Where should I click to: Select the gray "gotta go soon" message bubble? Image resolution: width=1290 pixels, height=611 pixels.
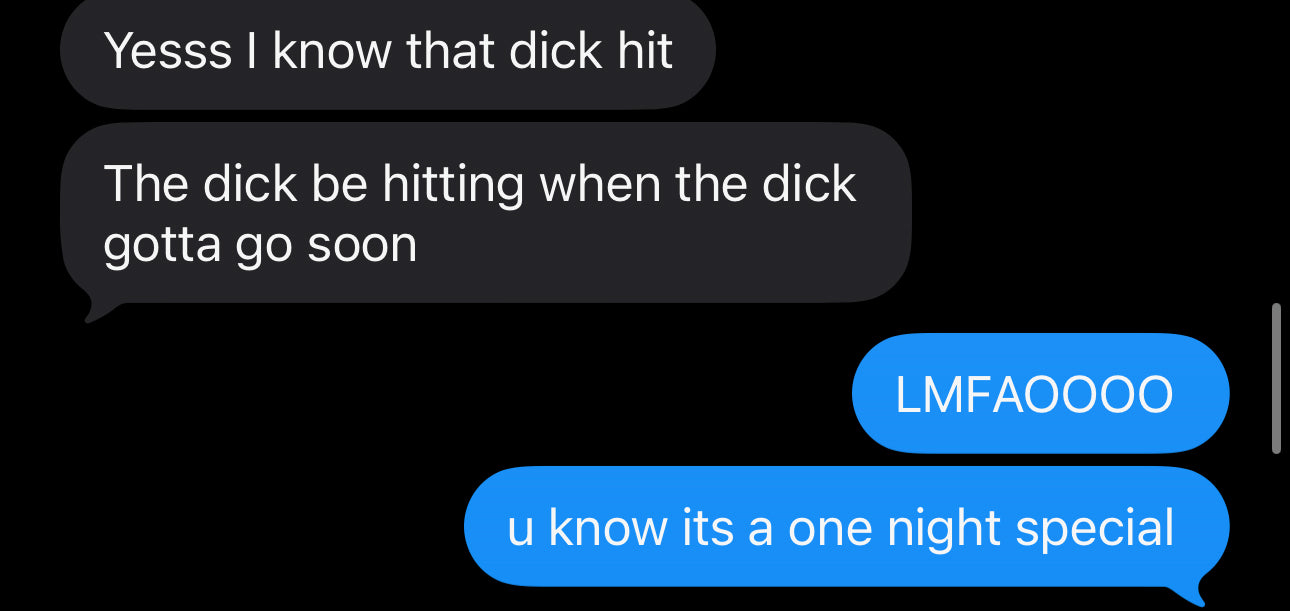486,213
